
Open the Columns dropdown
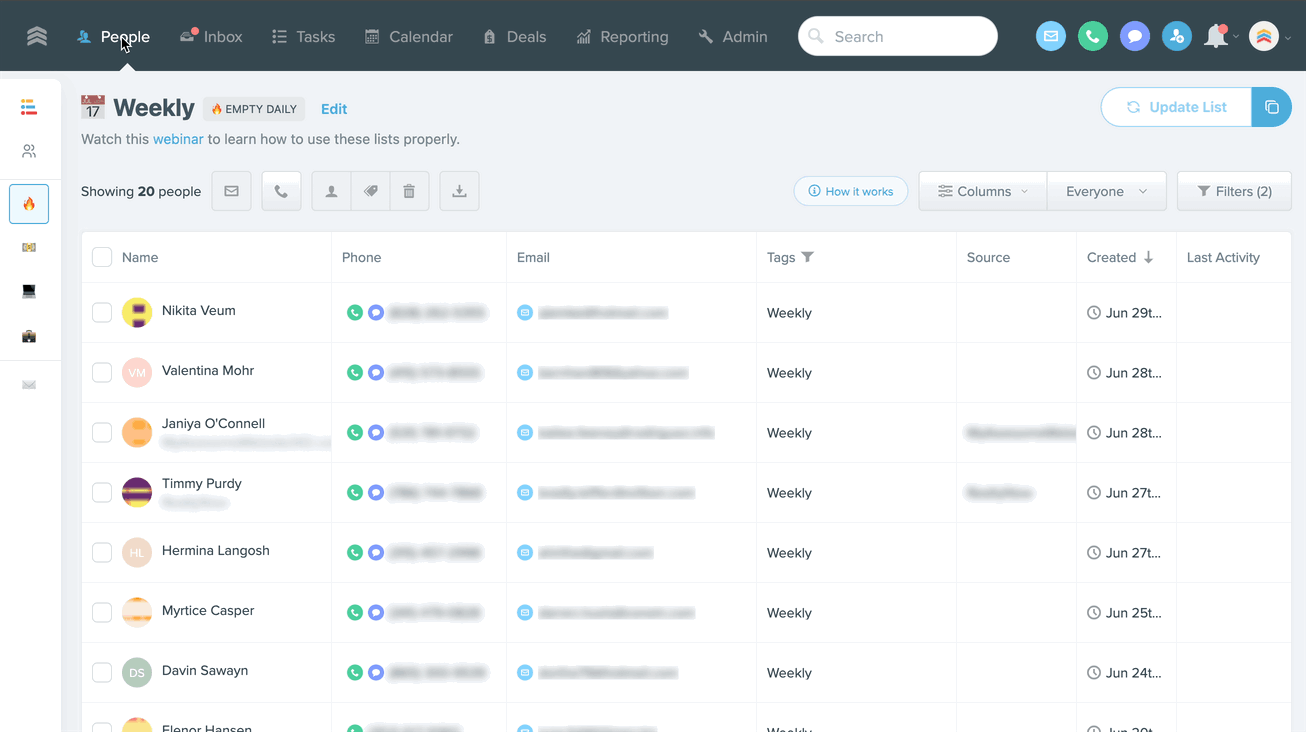pos(983,191)
